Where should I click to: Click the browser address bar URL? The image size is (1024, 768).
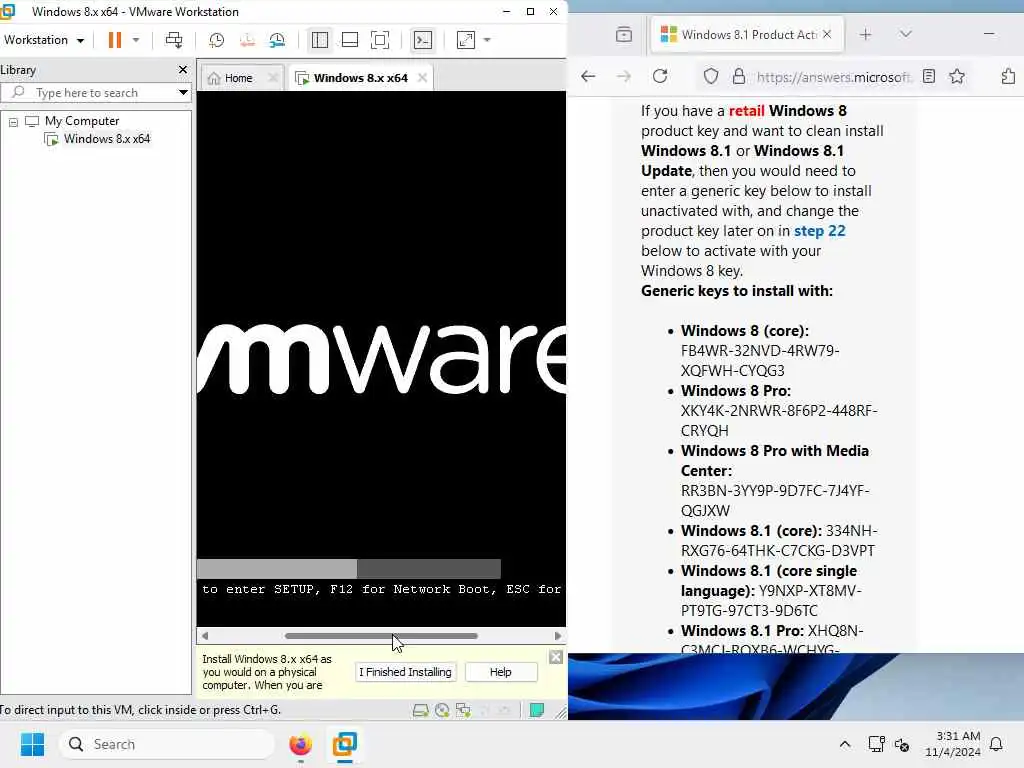pyautogui.click(x=833, y=77)
